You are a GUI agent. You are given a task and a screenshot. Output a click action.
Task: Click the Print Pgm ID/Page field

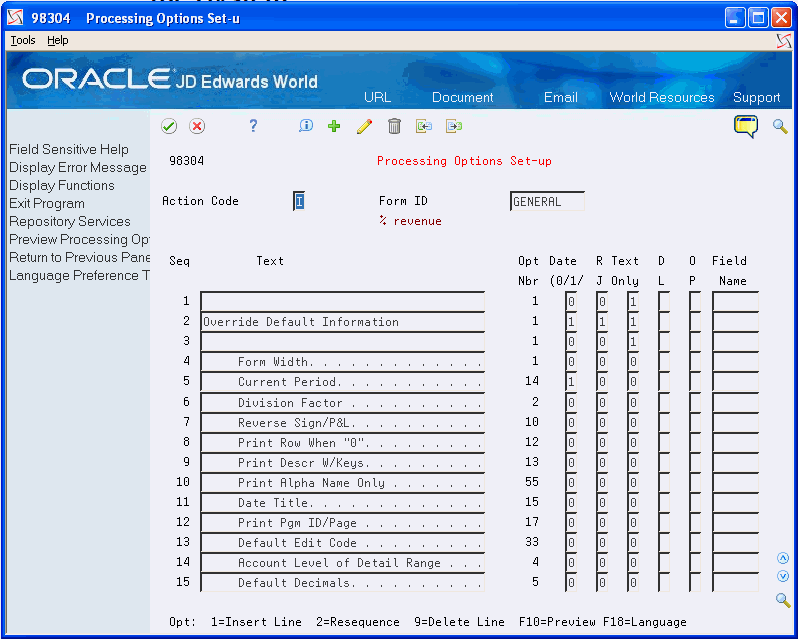click(x=343, y=523)
